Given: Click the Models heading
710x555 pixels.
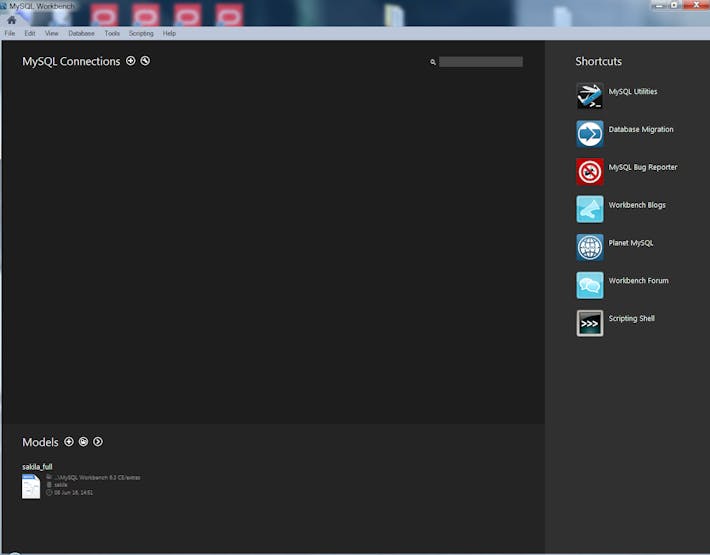Looking at the screenshot, I should (x=40, y=442).
